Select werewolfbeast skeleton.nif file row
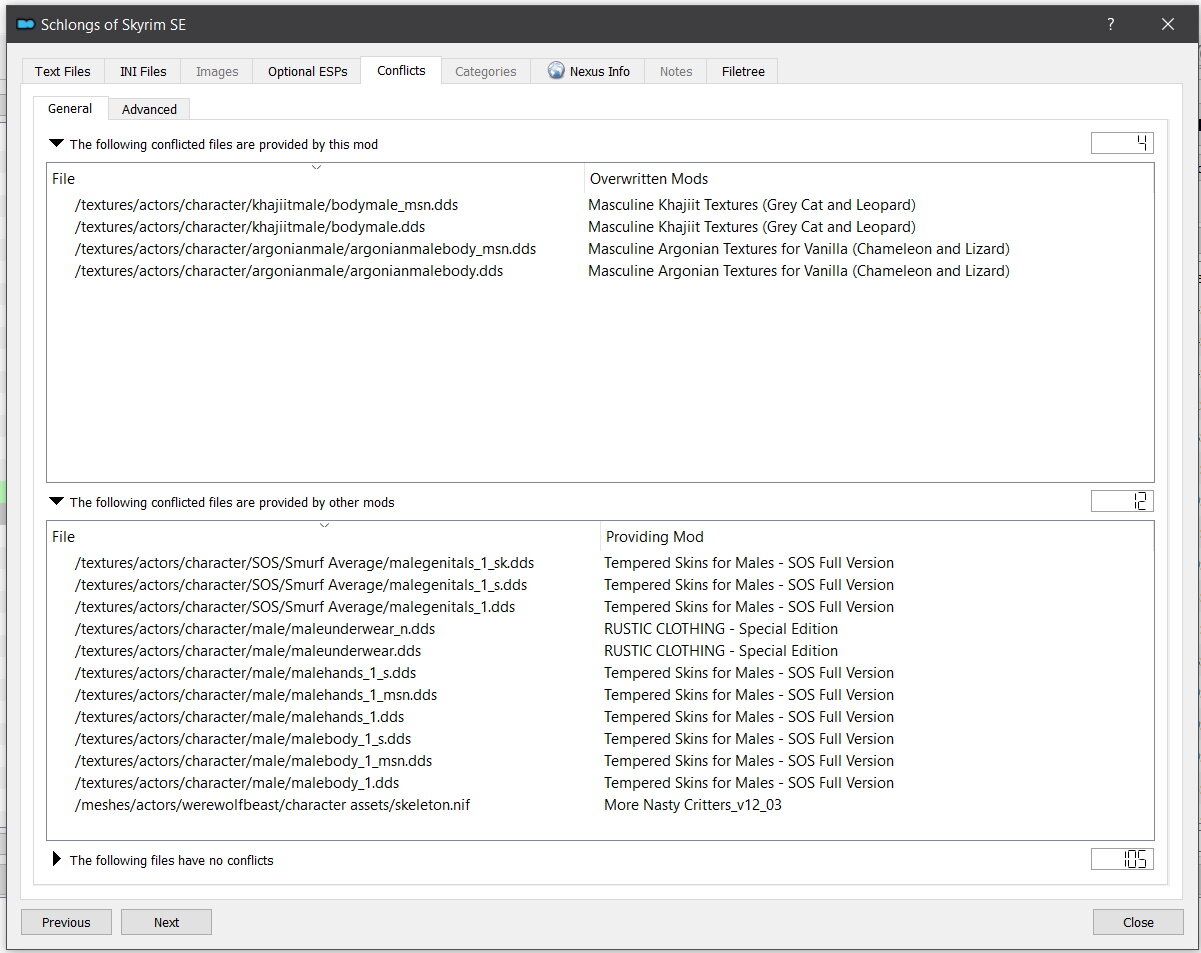1201x953 pixels. point(600,805)
